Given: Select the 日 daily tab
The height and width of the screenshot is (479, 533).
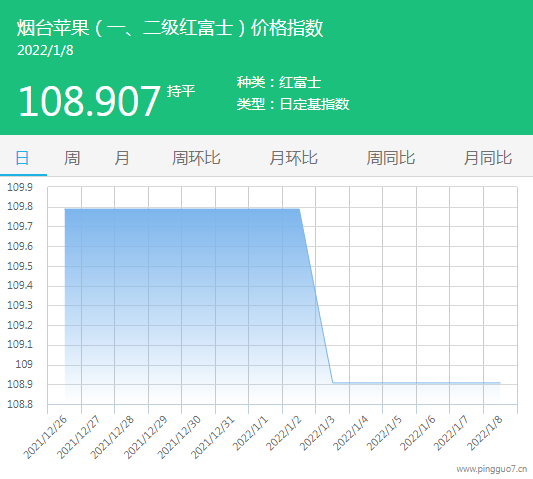Looking at the screenshot, I should click(22, 158).
